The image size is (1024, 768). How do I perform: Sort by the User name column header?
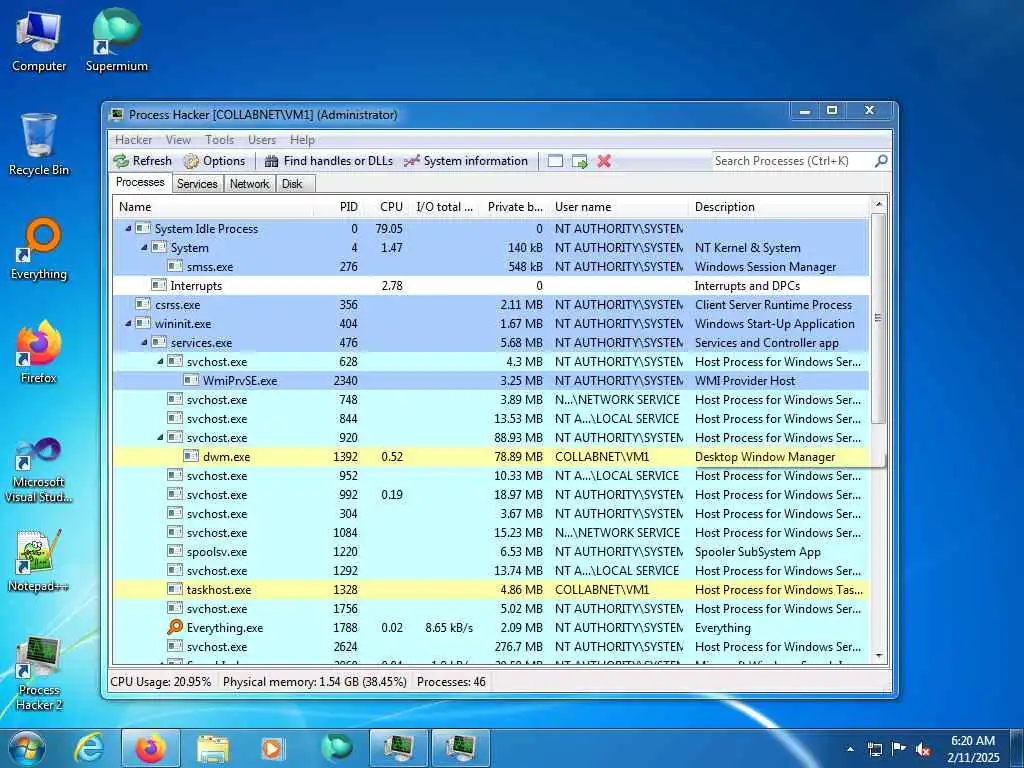[618, 207]
